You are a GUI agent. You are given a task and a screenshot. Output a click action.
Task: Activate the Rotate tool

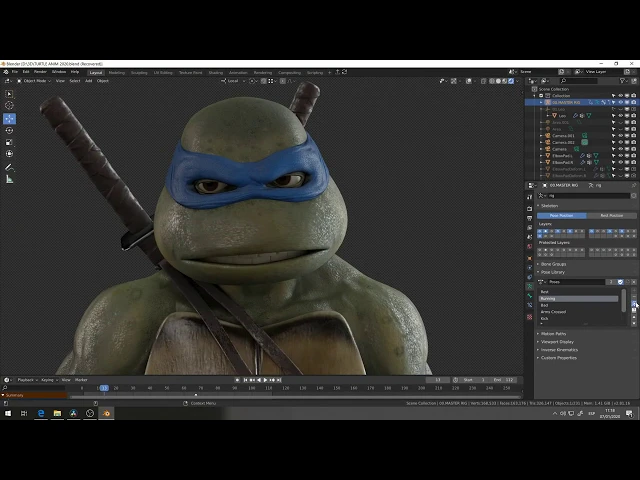pyautogui.click(x=9, y=130)
